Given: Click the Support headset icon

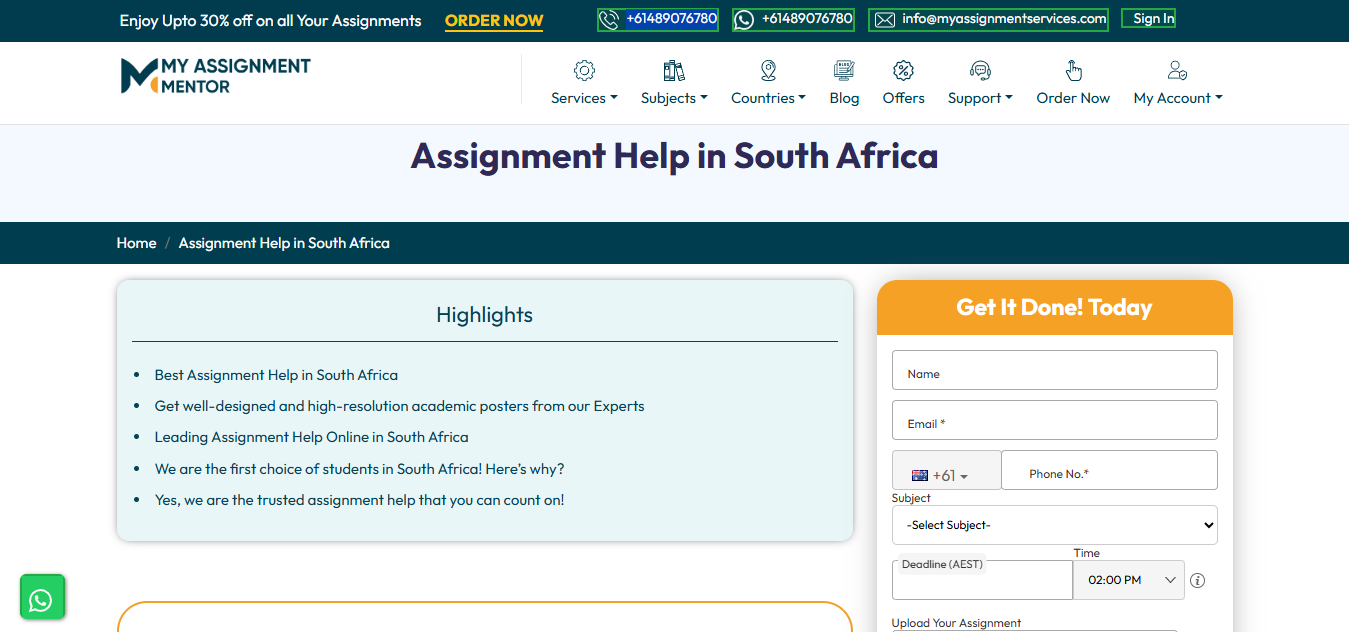Looking at the screenshot, I should pos(980,70).
